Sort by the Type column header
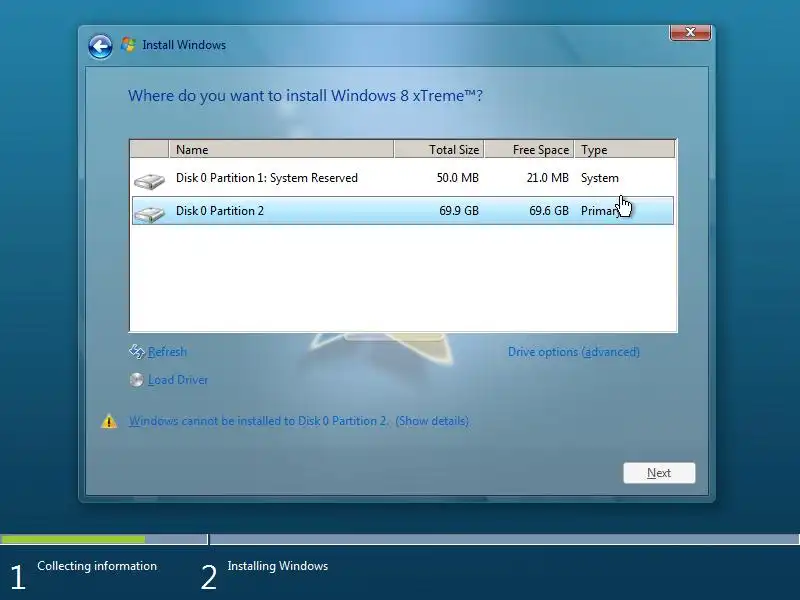 (624, 149)
